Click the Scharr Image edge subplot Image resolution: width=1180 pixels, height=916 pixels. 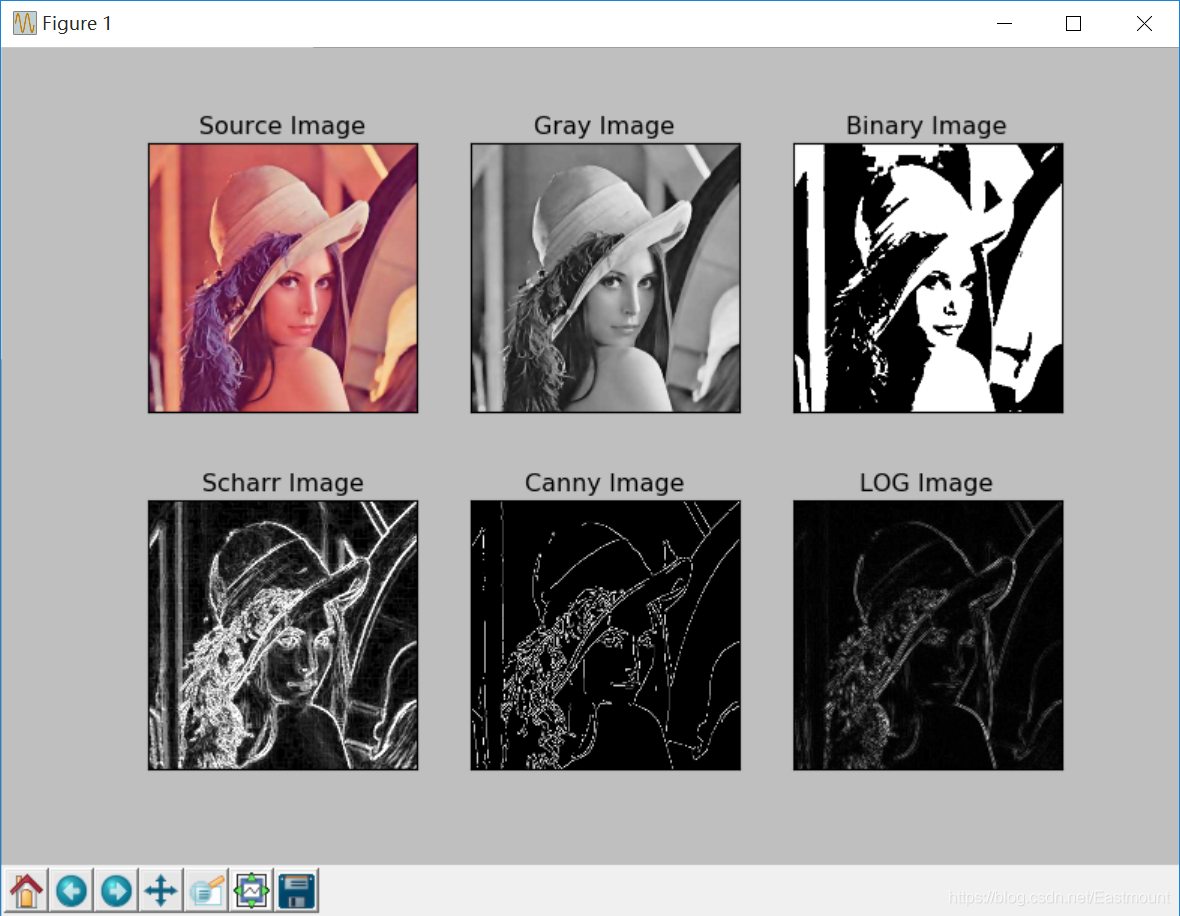click(x=283, y=635)
